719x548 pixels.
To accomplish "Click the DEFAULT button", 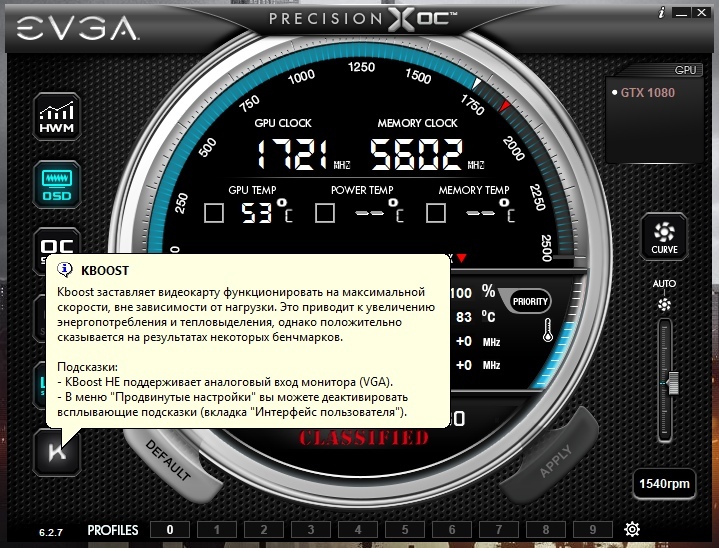I will [x=168, y=460].
